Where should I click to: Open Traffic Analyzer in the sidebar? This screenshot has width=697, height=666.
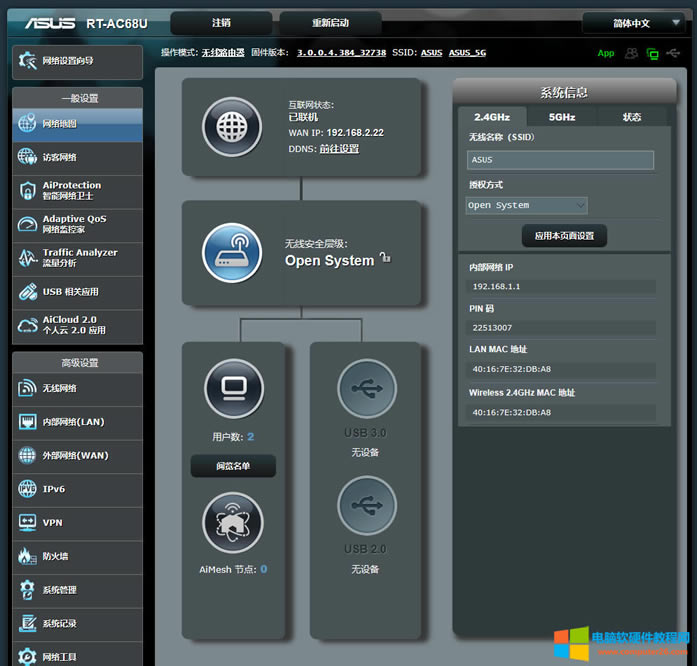pyautogui.click(x=77, y=258)
